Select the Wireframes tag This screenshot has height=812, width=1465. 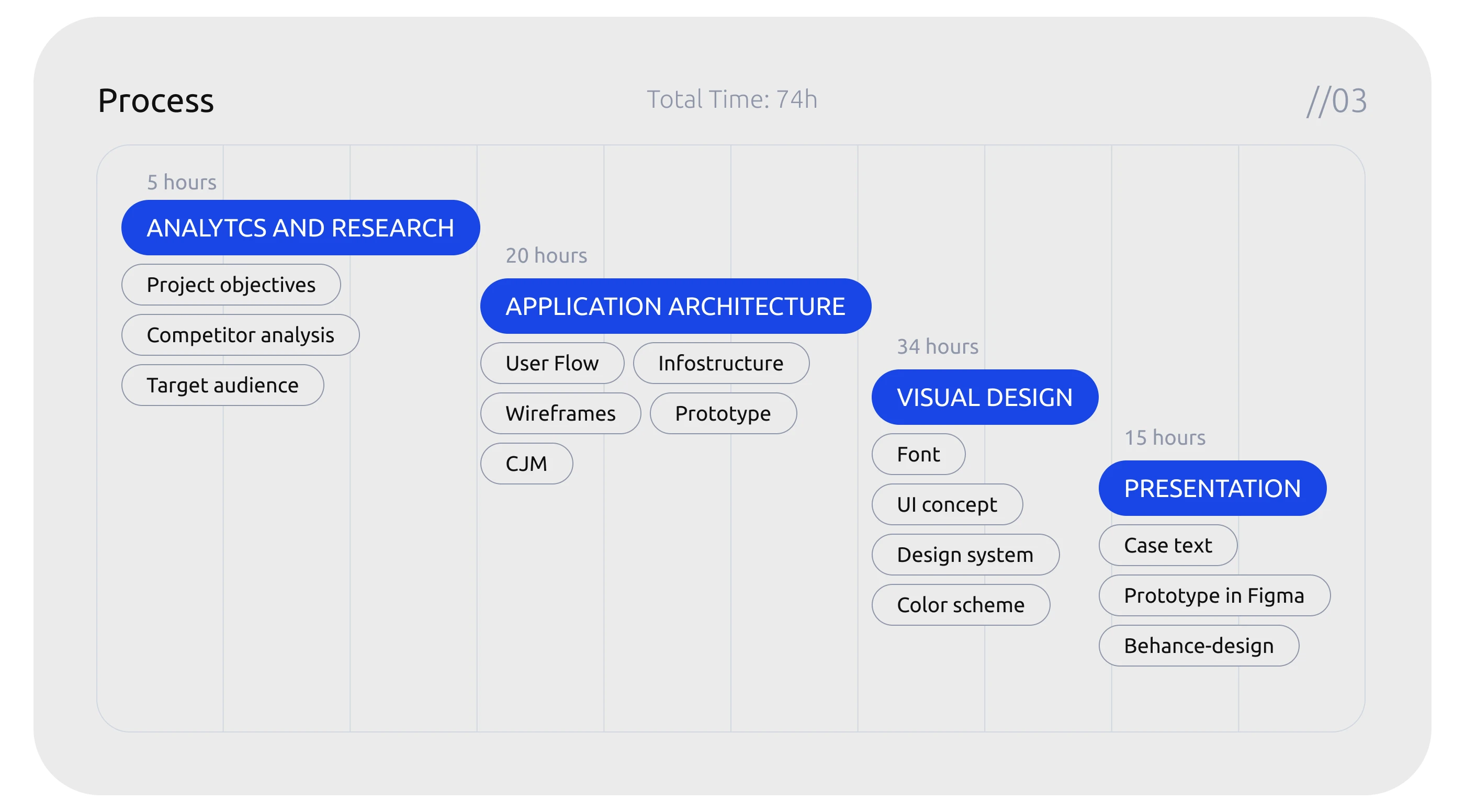pyautogui.click(x=560, y=413)
